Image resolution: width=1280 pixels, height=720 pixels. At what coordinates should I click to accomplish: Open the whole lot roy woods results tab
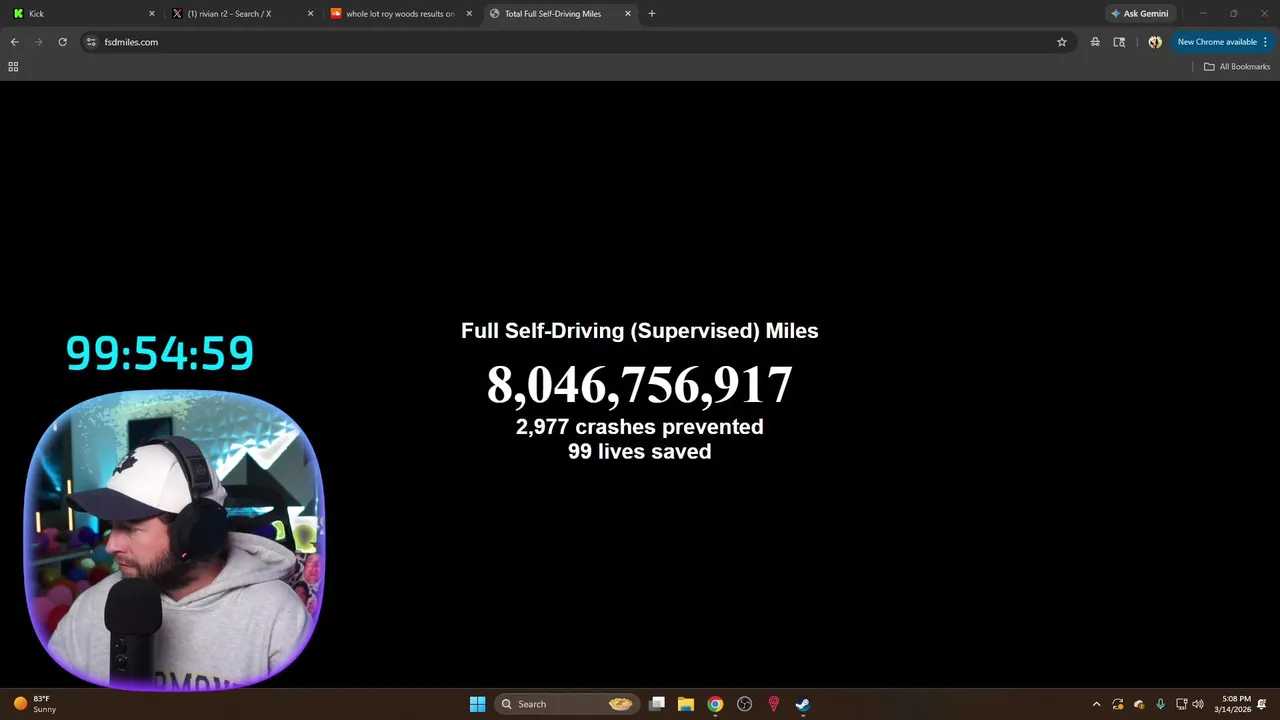coord(400,14)
